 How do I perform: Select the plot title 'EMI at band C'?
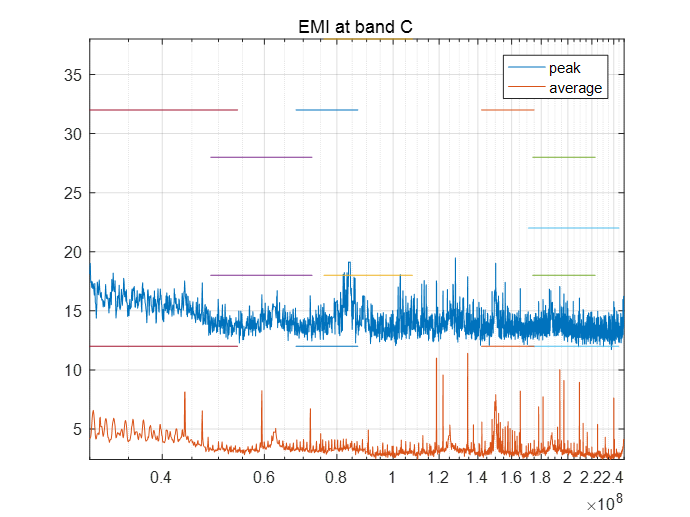point(355,27)
